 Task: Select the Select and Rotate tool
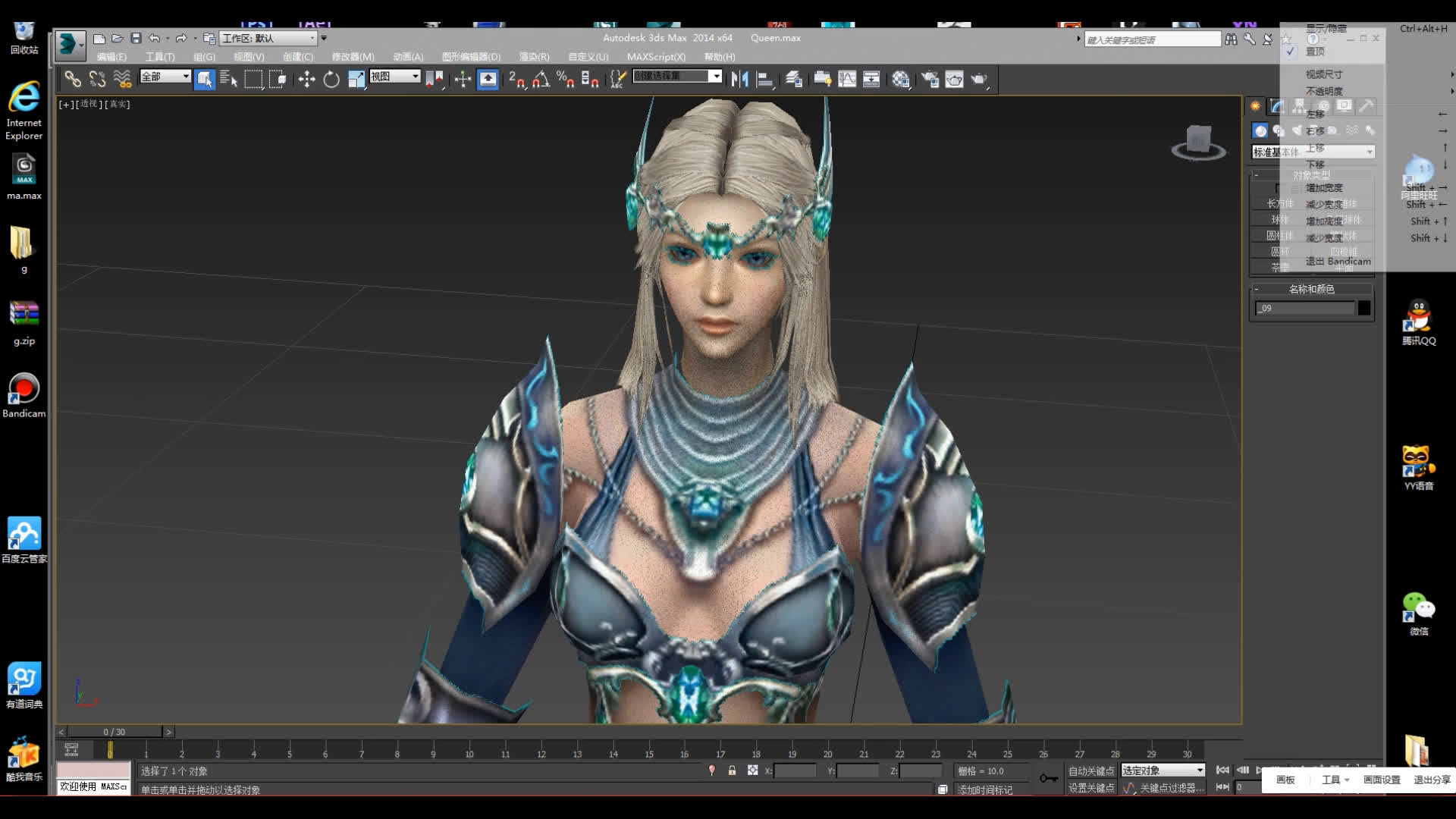pyautogui.click(x=331, y=79)
